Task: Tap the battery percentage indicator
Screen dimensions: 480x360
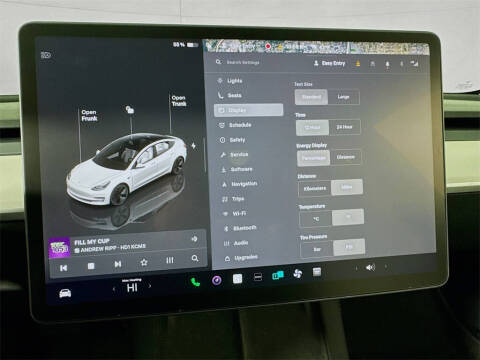Action: pos(185,44)
